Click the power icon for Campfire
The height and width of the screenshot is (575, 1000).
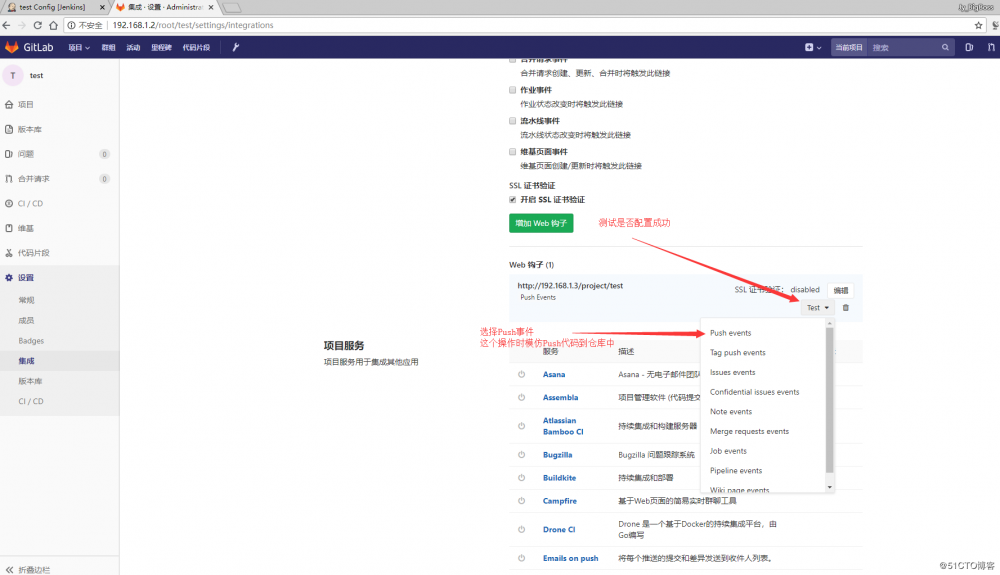(522, 500)
